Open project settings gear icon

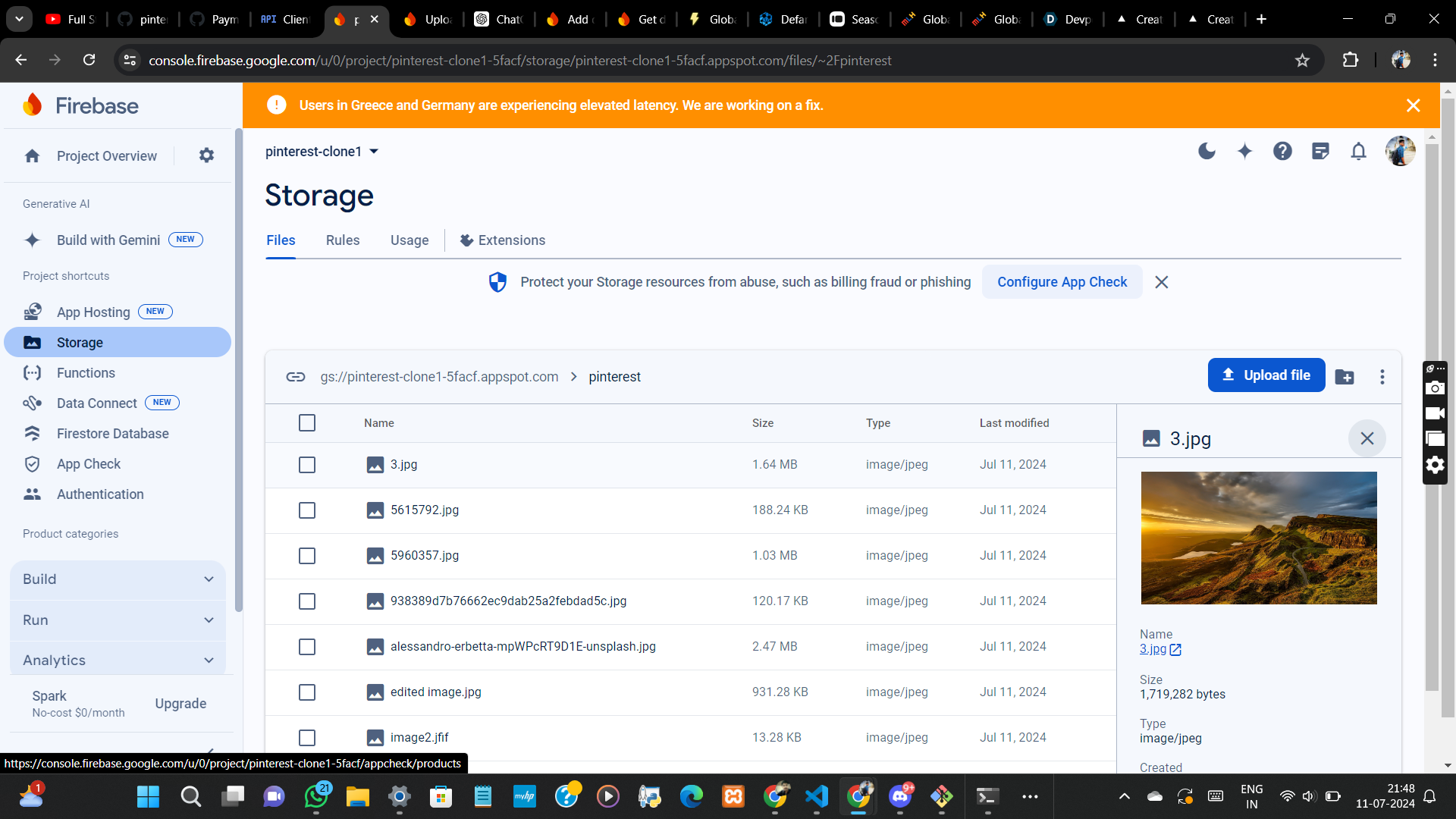(x=206, y=155)
